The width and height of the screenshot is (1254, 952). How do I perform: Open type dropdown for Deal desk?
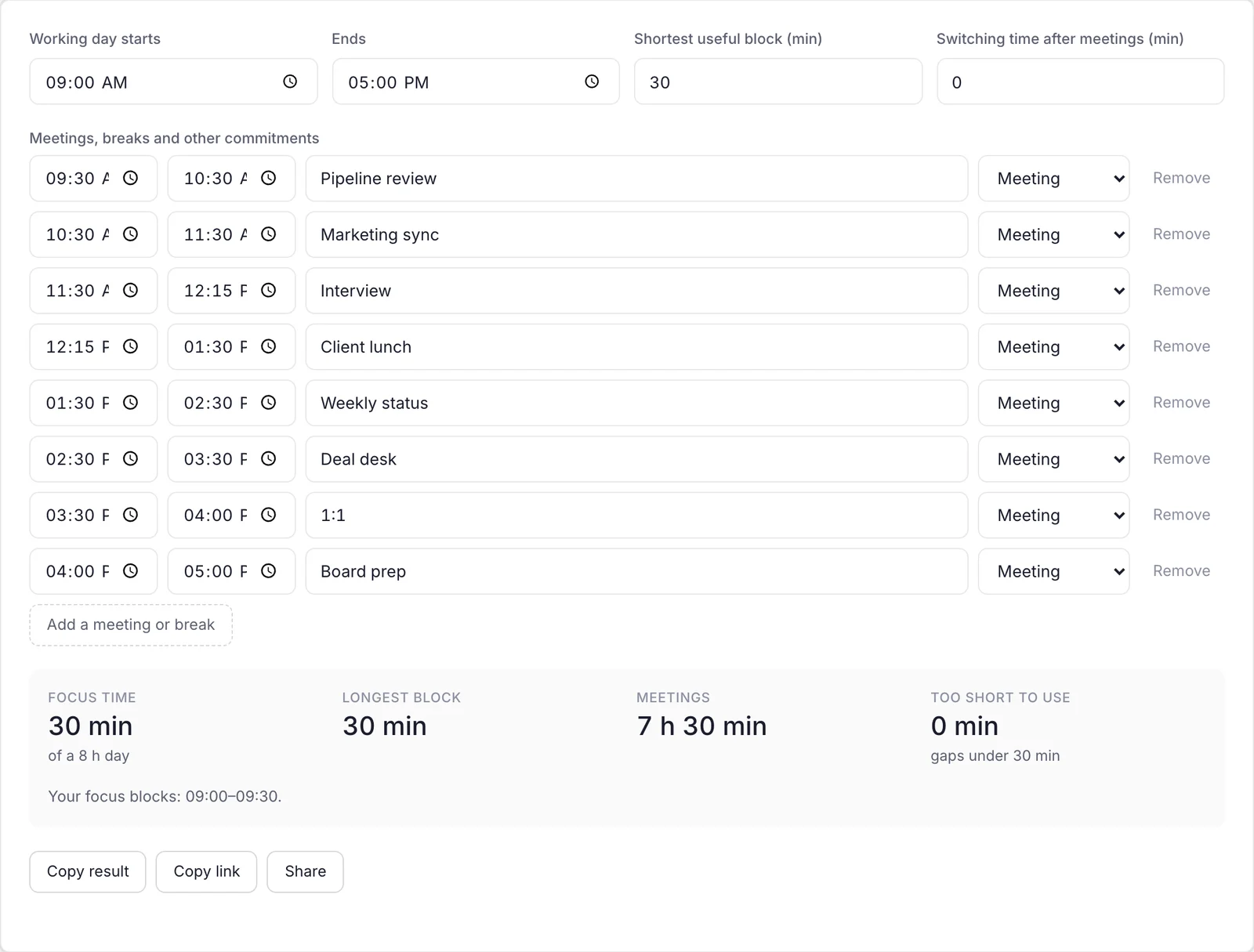[1053, 459]
